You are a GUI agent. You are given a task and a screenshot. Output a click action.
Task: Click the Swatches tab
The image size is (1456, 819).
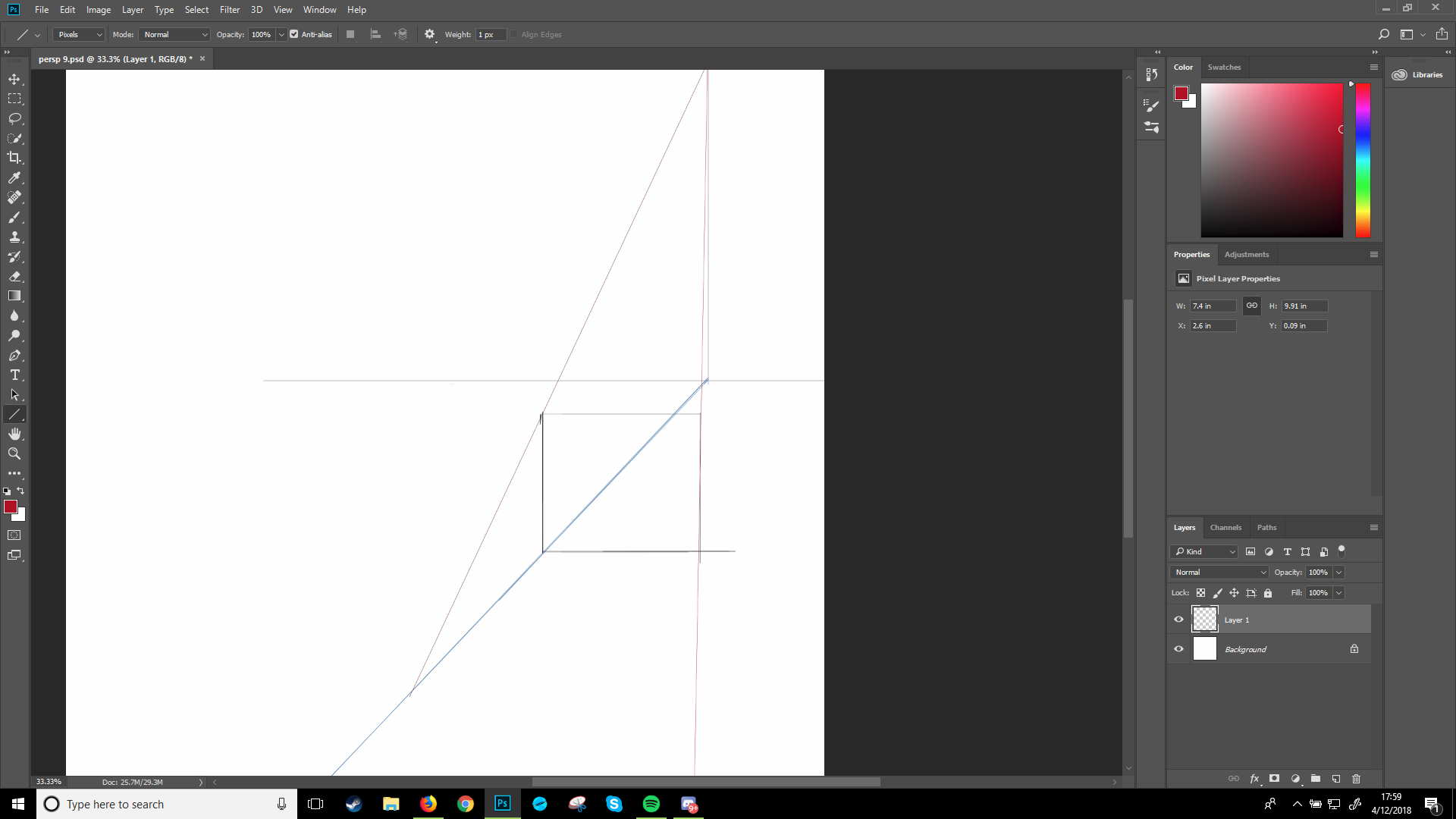(1223, 67)
